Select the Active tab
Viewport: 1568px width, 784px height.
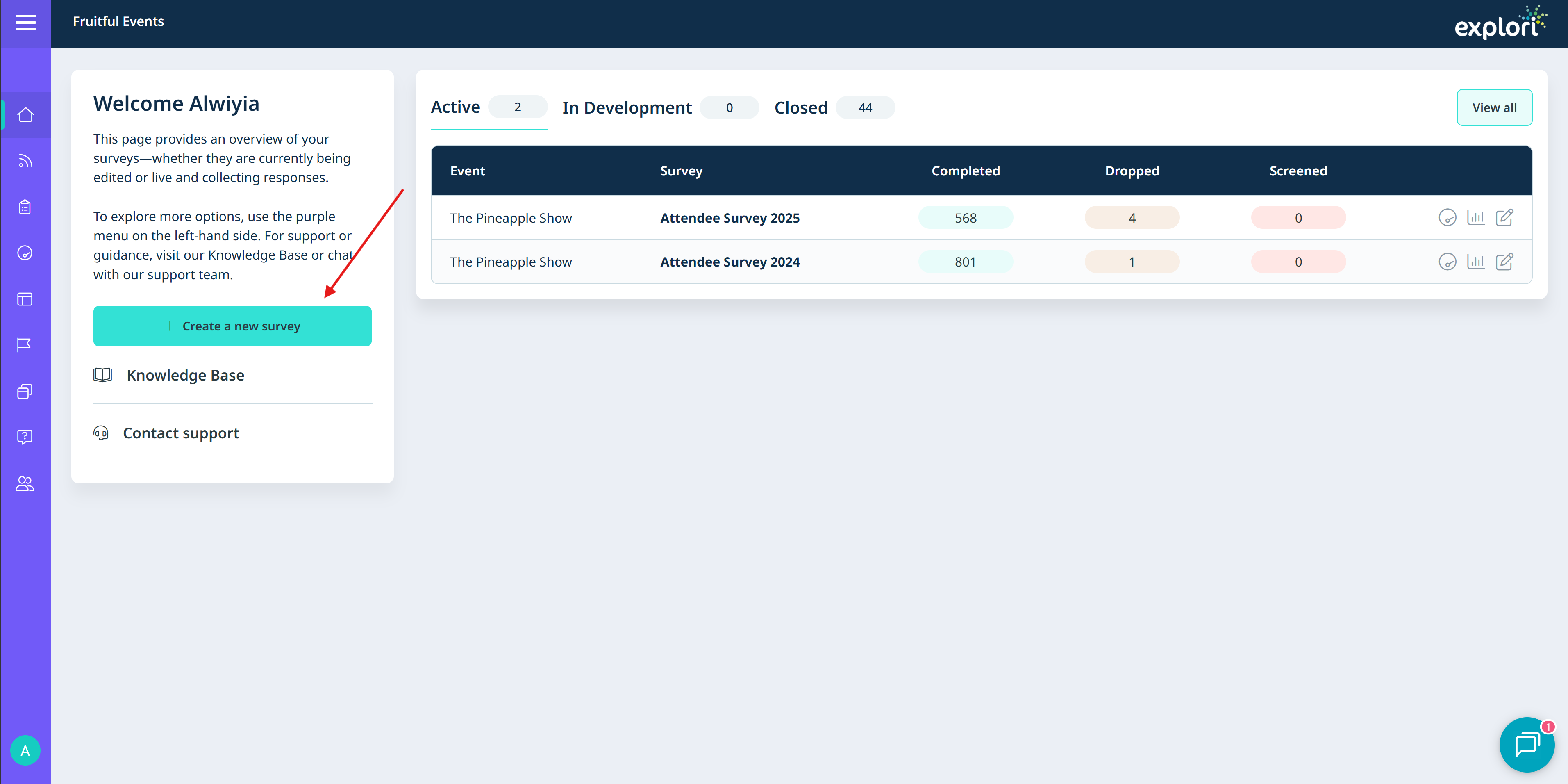click(x=455, y=107)
